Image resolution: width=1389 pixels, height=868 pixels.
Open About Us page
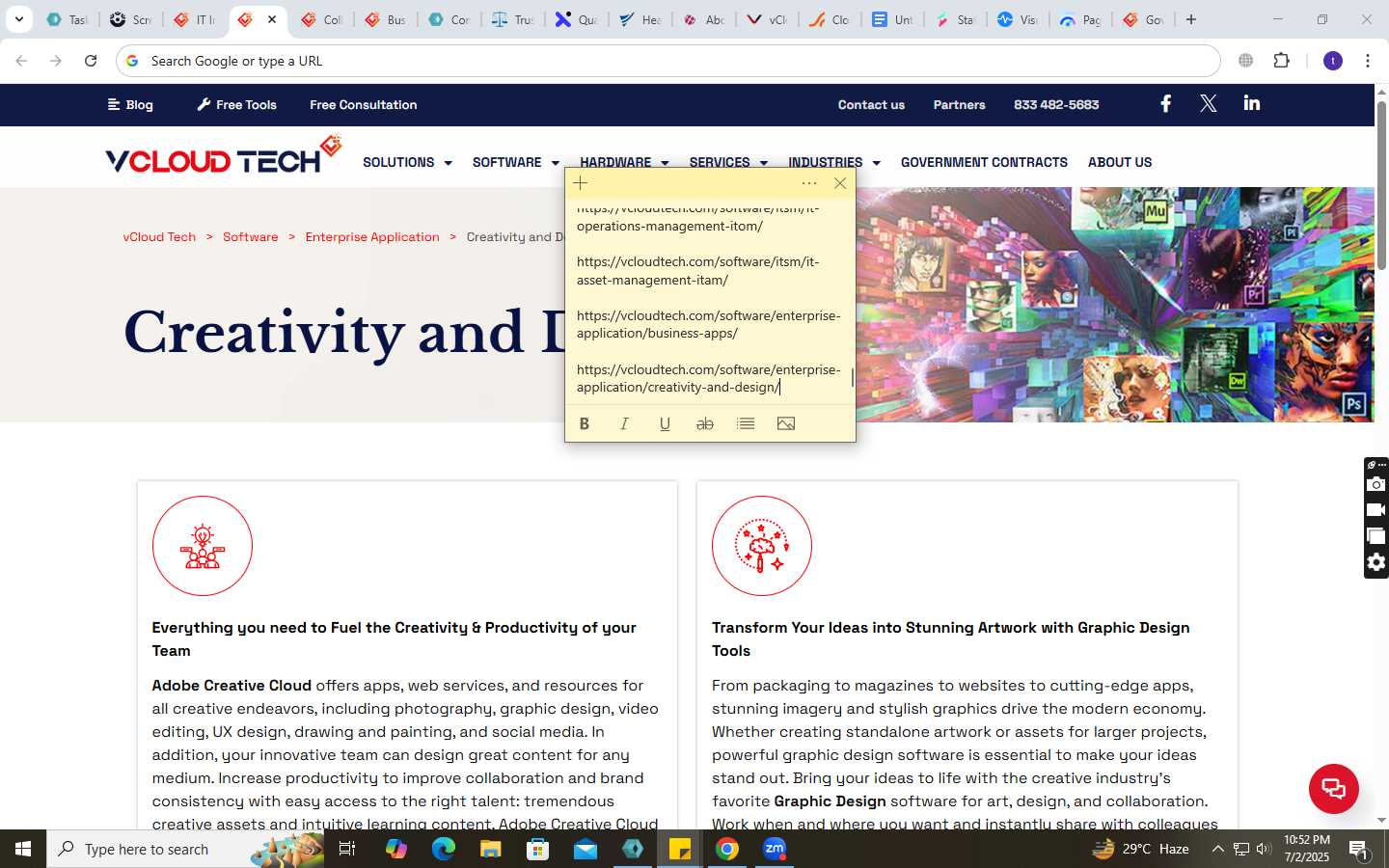[1120, 162]
